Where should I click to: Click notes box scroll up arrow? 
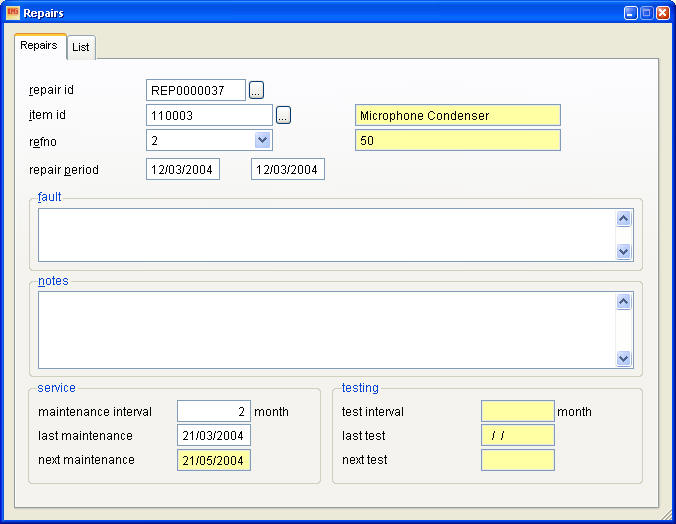(623, 301)
